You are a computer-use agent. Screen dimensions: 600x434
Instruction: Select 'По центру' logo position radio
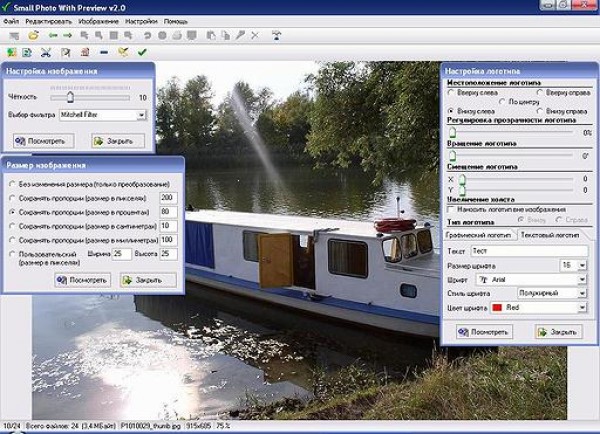(x=501, y=101)
